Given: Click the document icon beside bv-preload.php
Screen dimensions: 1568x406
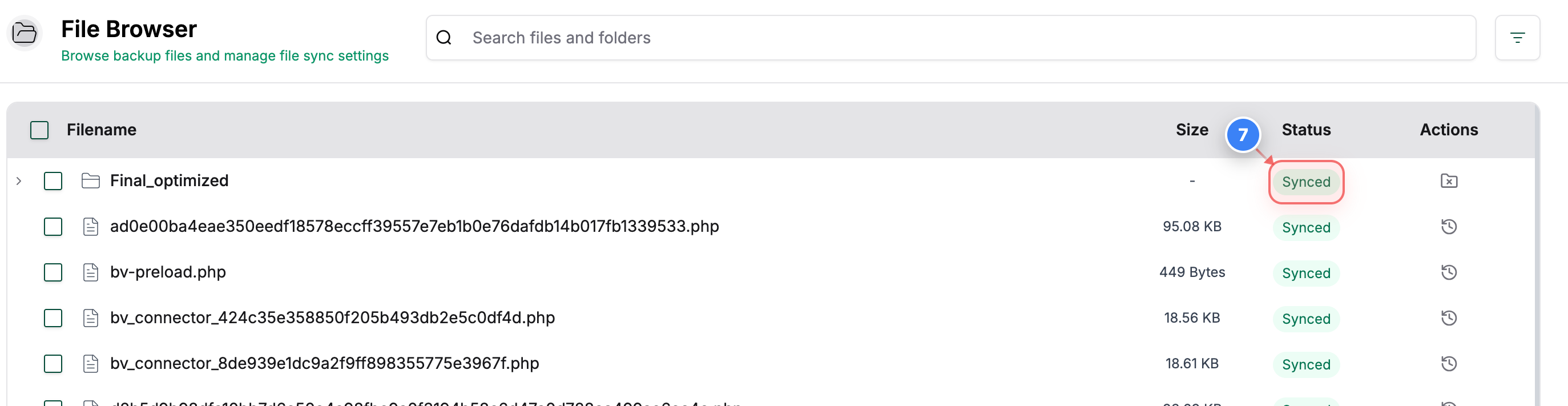Looking at the screenshot, I should (x=90, y=272).
